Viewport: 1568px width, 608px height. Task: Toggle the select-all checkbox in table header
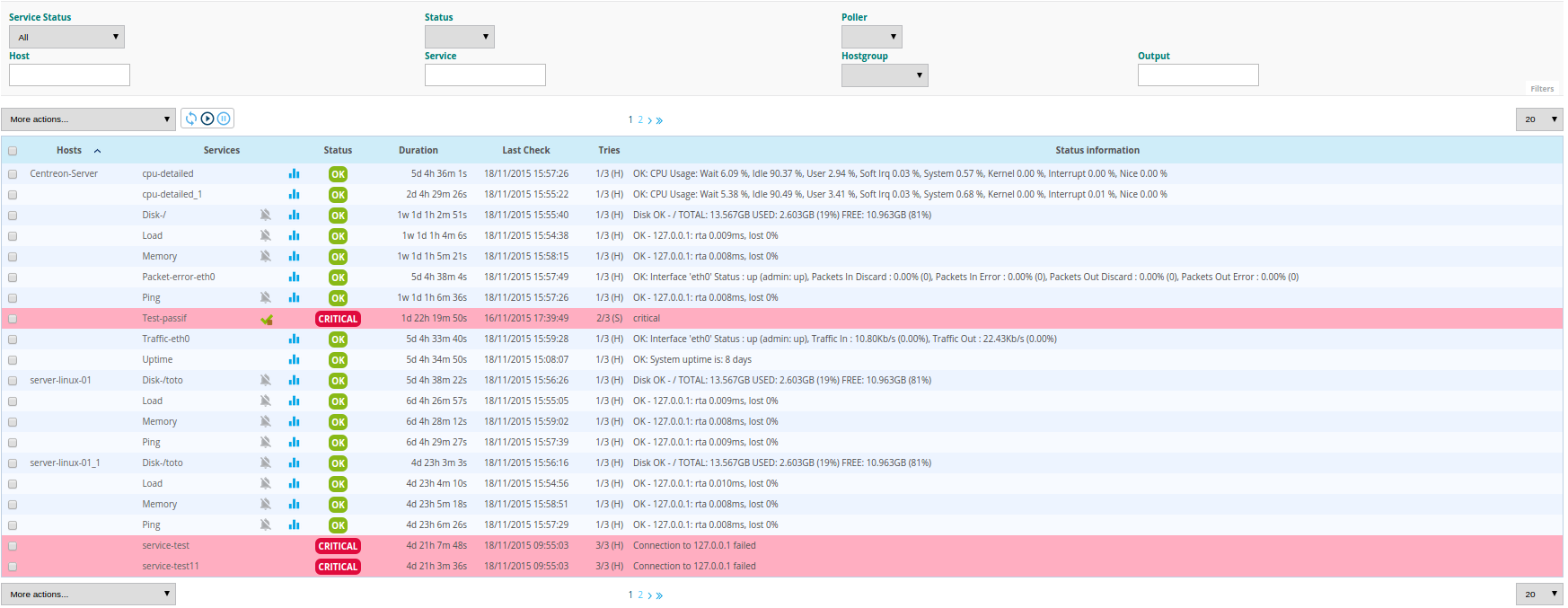[13, 151]
